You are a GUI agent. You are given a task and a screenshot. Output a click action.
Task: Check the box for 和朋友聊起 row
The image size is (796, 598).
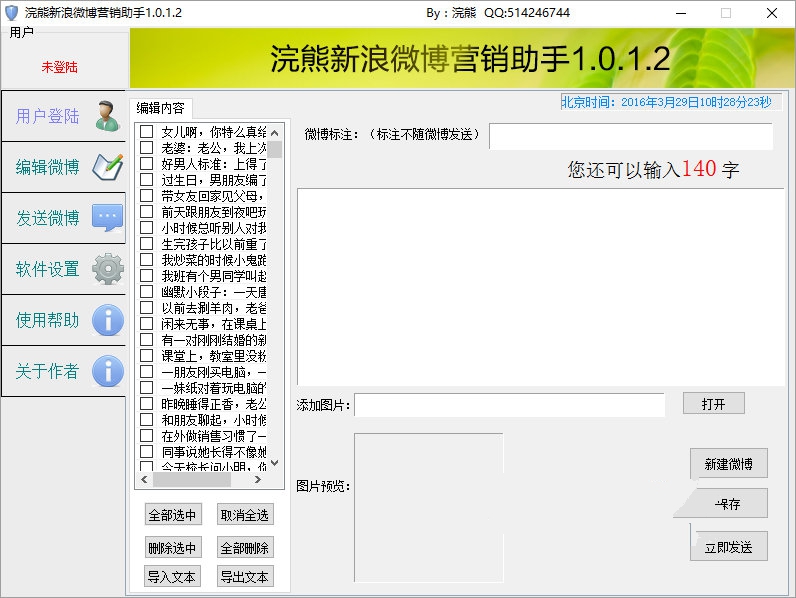[147, 420]
